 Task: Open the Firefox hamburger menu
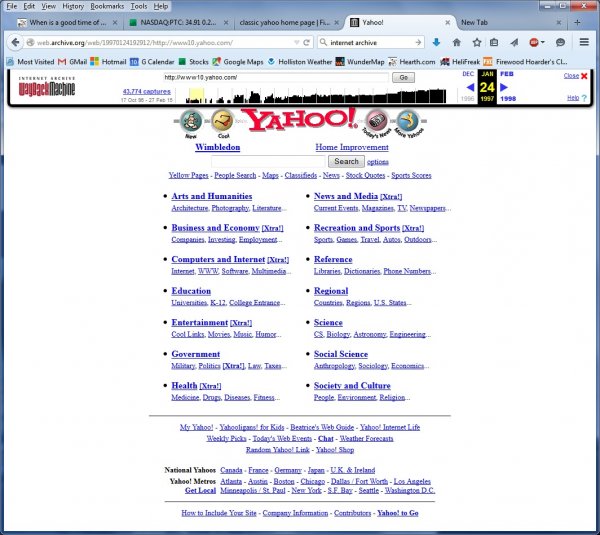coord(584,42)
